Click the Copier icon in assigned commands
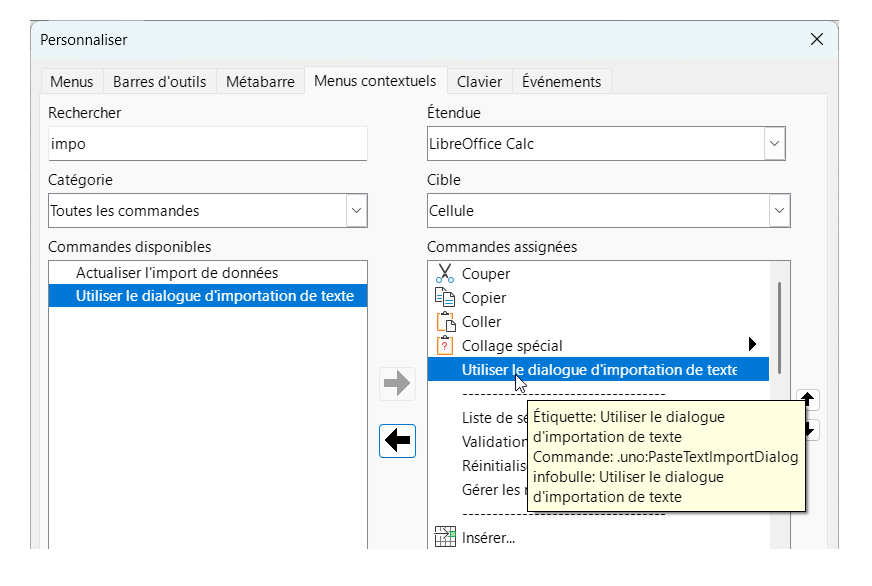This screenshot has height=586, width=872. tap(445, 297)
